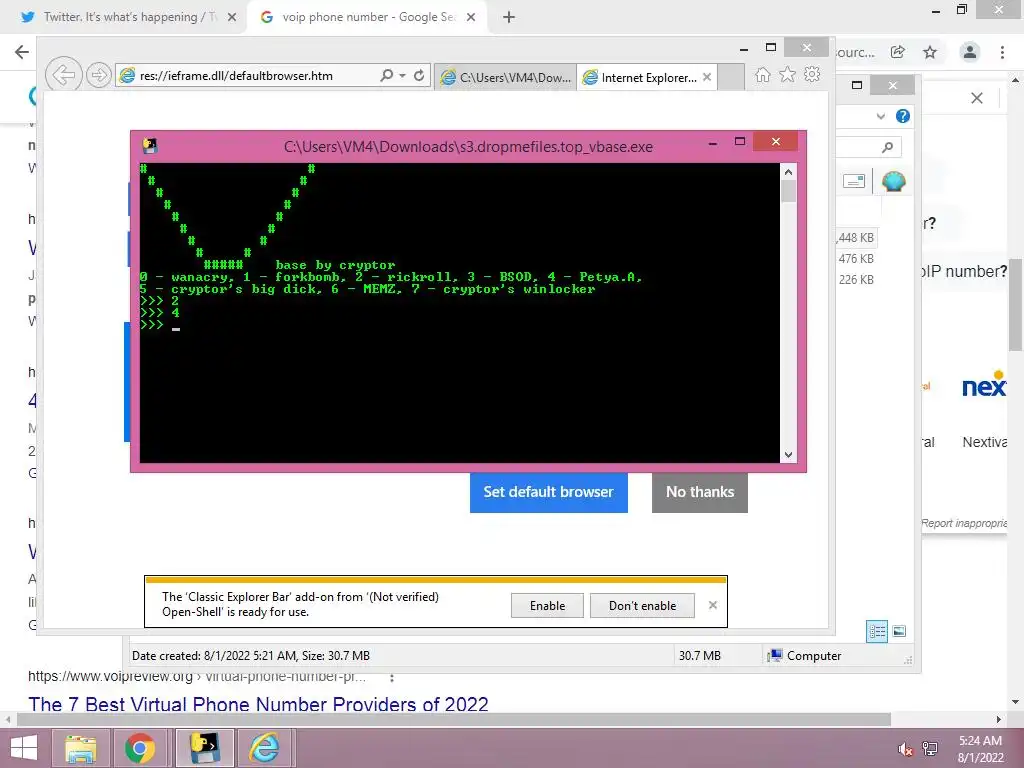Close the Google side panel X
Screen dimensions: 1024x768
tap(977, 98)
